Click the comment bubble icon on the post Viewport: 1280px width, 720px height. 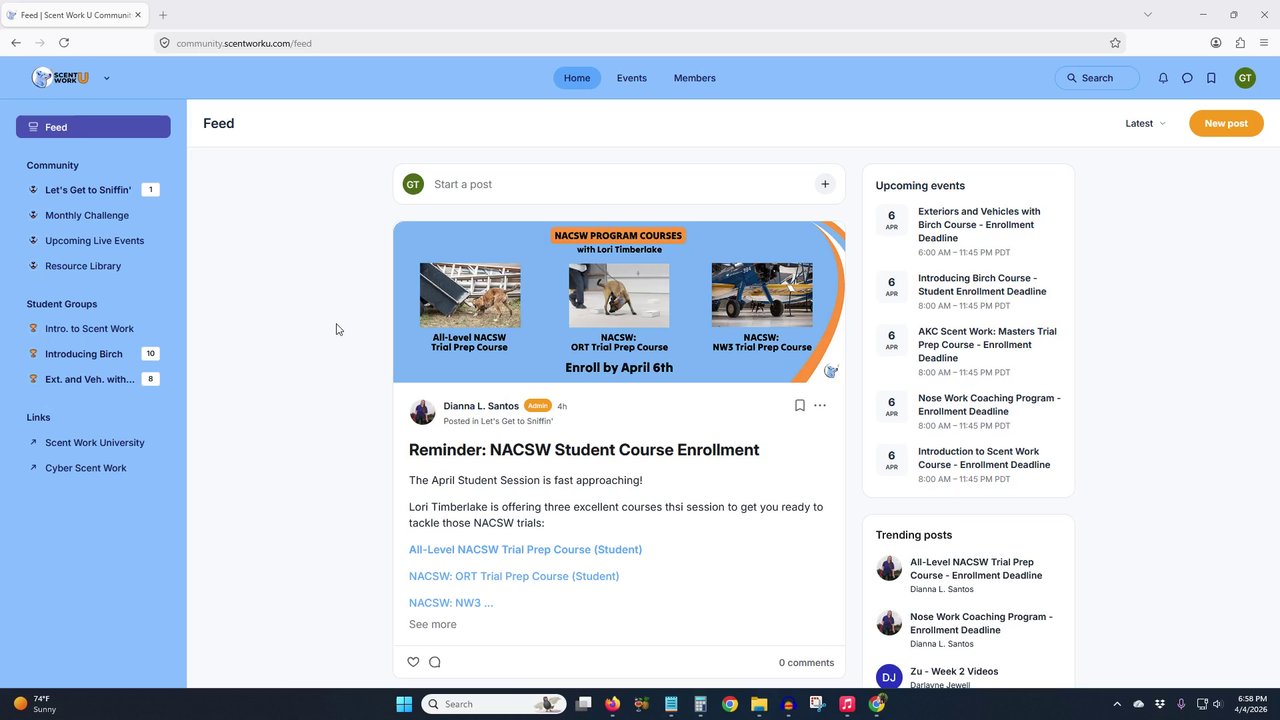click(x=435, y=662)
